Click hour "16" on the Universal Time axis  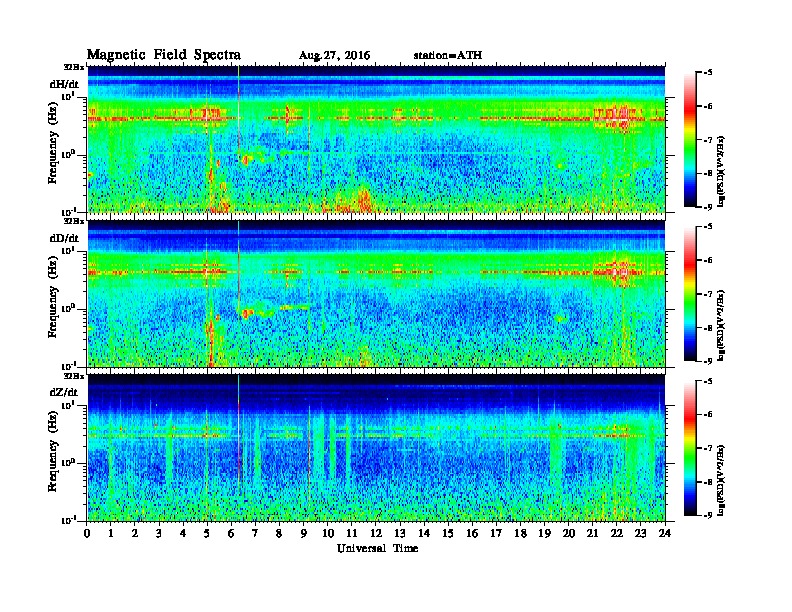coord(472,533)
